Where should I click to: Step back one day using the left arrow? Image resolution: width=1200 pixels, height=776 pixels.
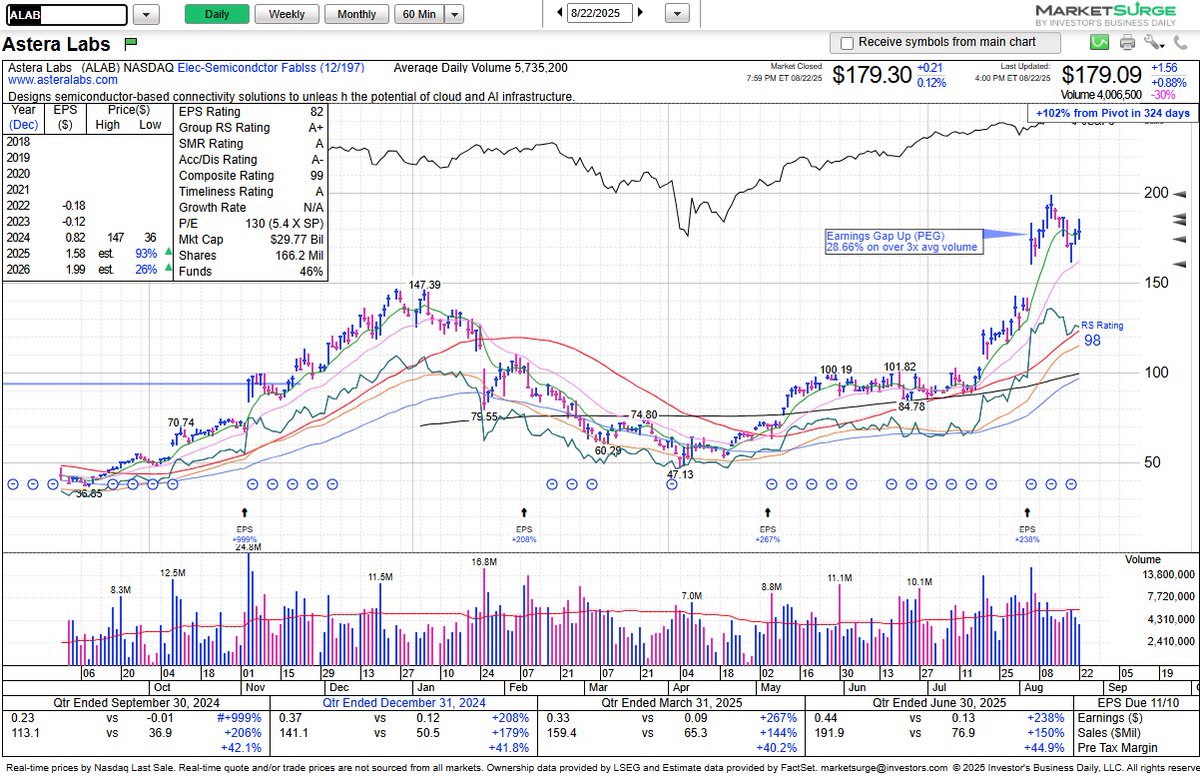click(x=561, y=13)
